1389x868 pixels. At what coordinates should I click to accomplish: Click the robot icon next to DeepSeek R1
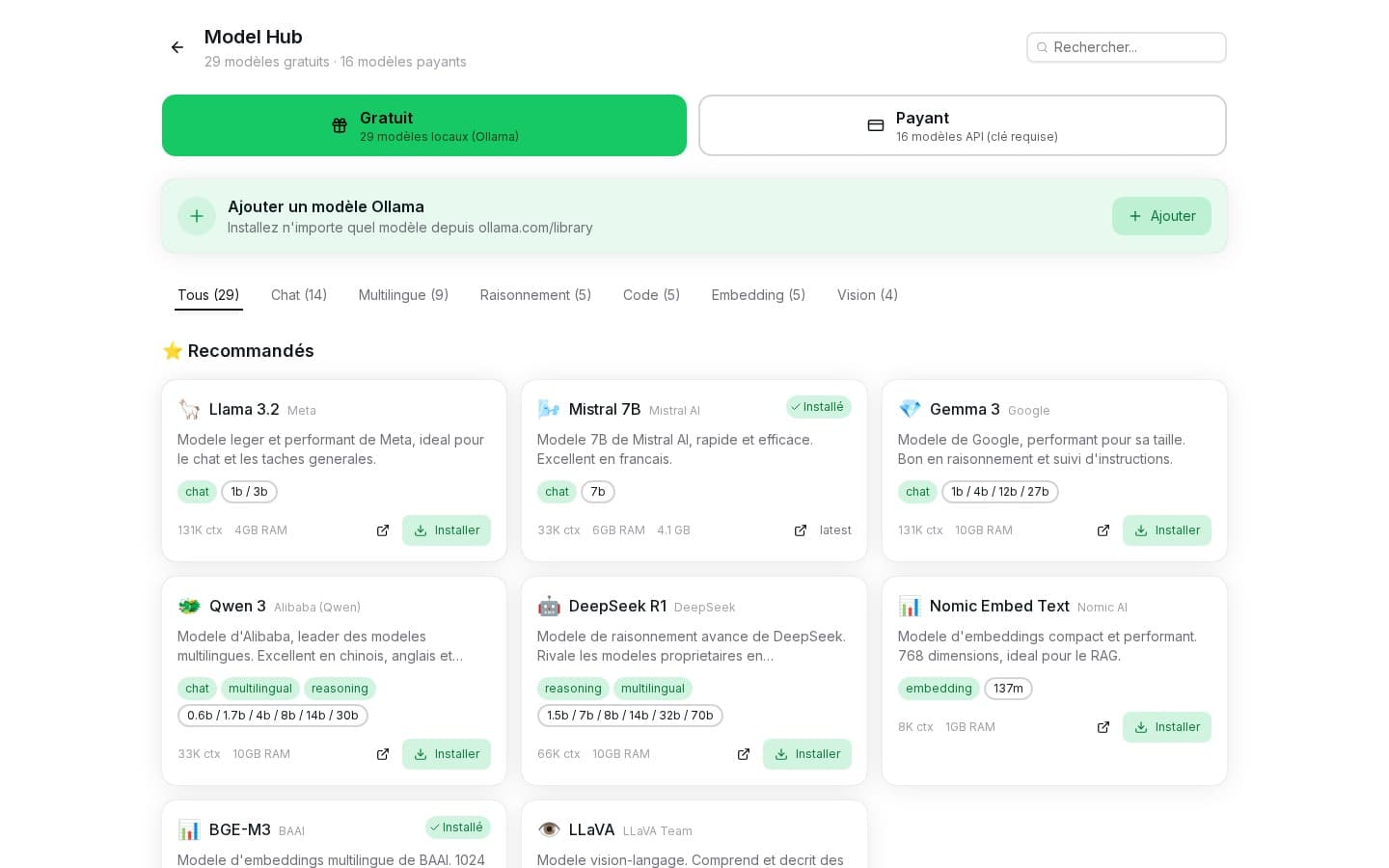coord(549,606)
